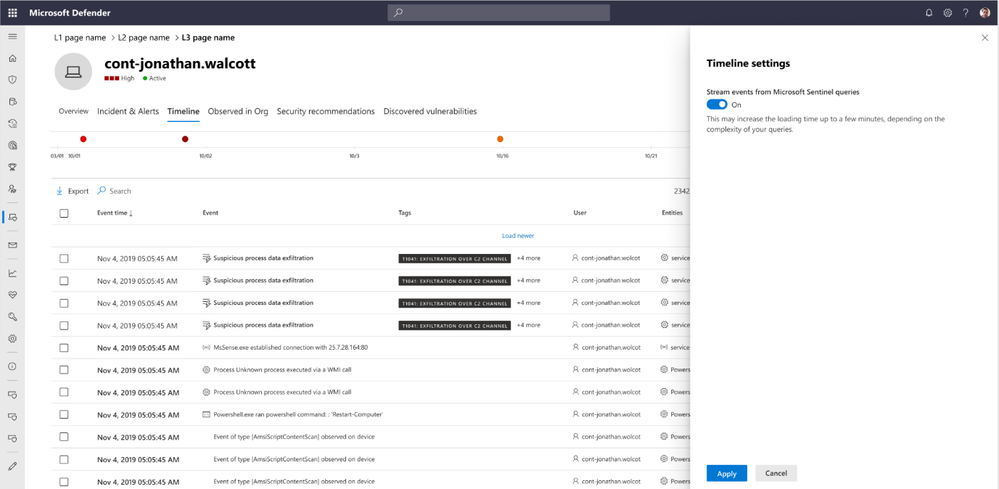Click the User column header
This screenshot has height=489, width=999.
[x=580, y=213]
